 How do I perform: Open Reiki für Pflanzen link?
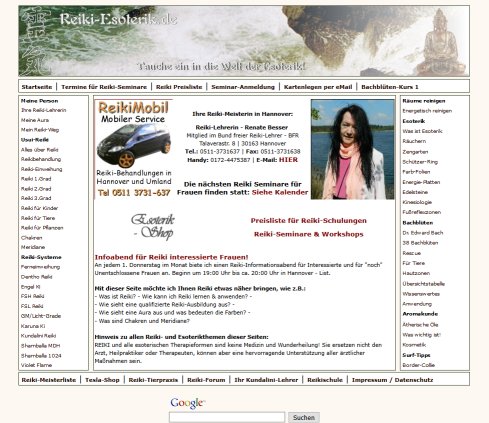click(42, 228)
